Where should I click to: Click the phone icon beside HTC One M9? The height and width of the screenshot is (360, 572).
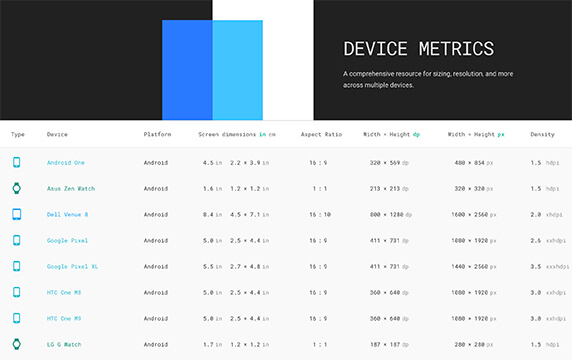pos(16,318)
